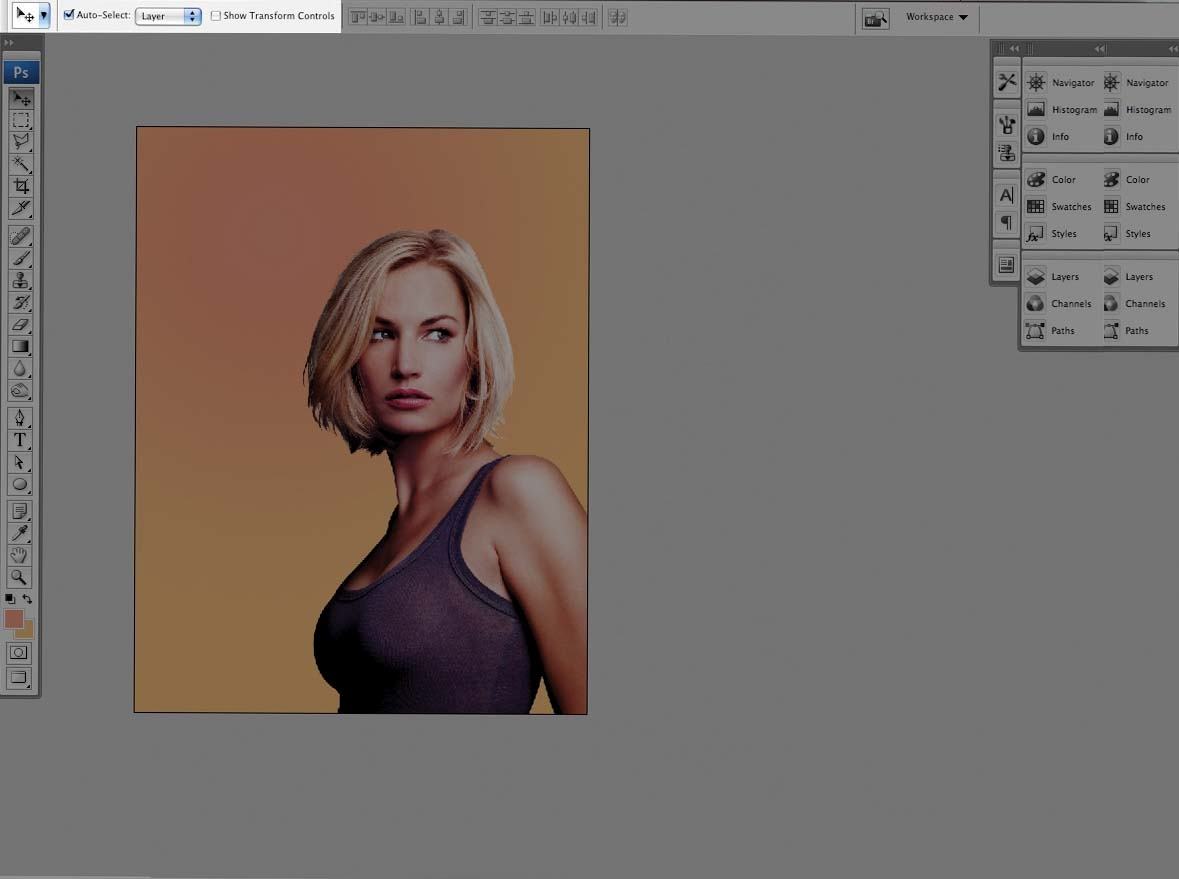1179x879 pixels.
Task: Select the Blur tool
Action: (20, 368)
